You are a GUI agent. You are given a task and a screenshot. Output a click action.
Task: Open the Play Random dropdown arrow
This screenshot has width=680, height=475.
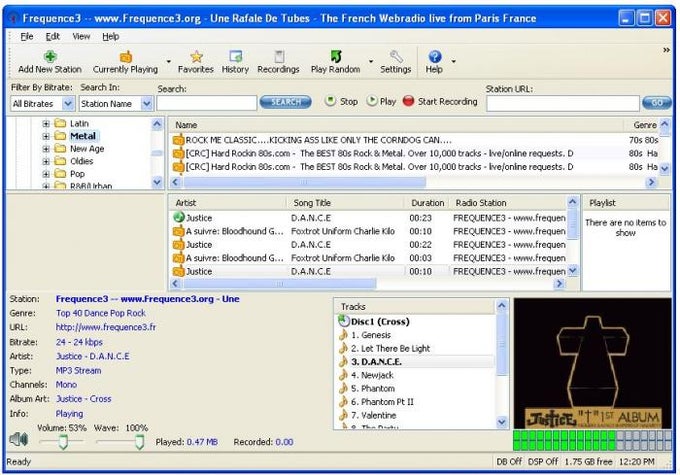coord(371,62)
